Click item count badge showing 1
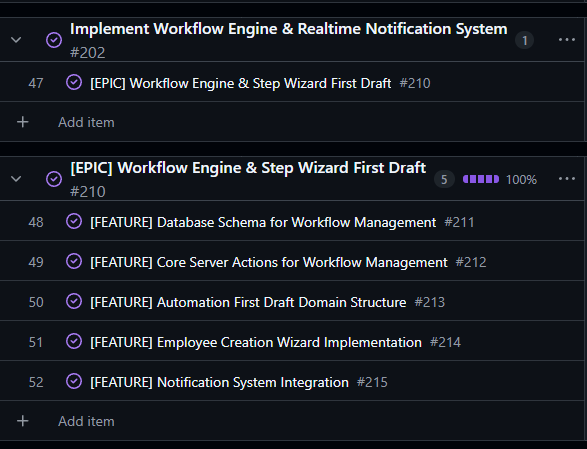The image size is (587, 449). [524, 40]
